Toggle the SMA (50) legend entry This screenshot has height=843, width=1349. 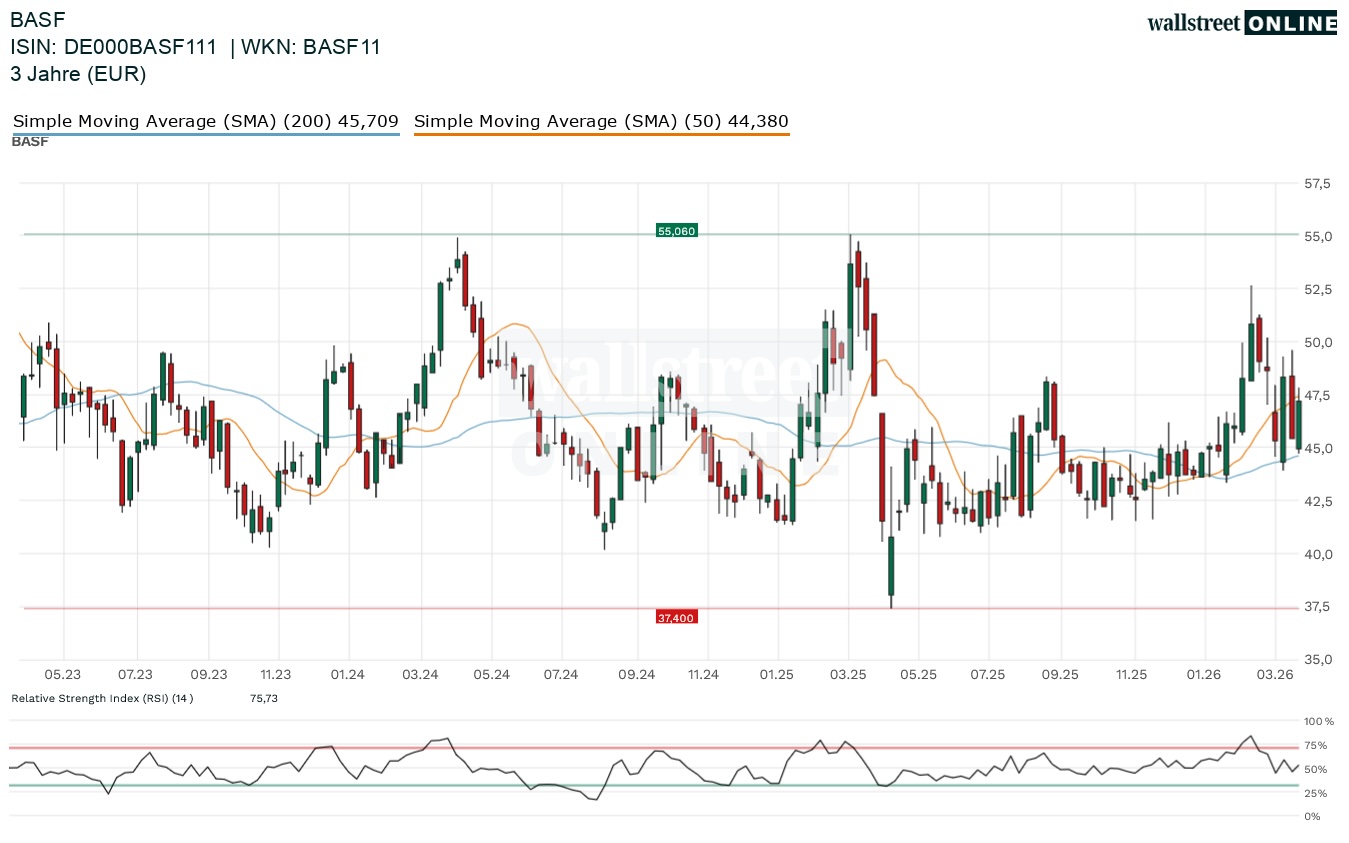pyautogui.click(x=601, y=122)
